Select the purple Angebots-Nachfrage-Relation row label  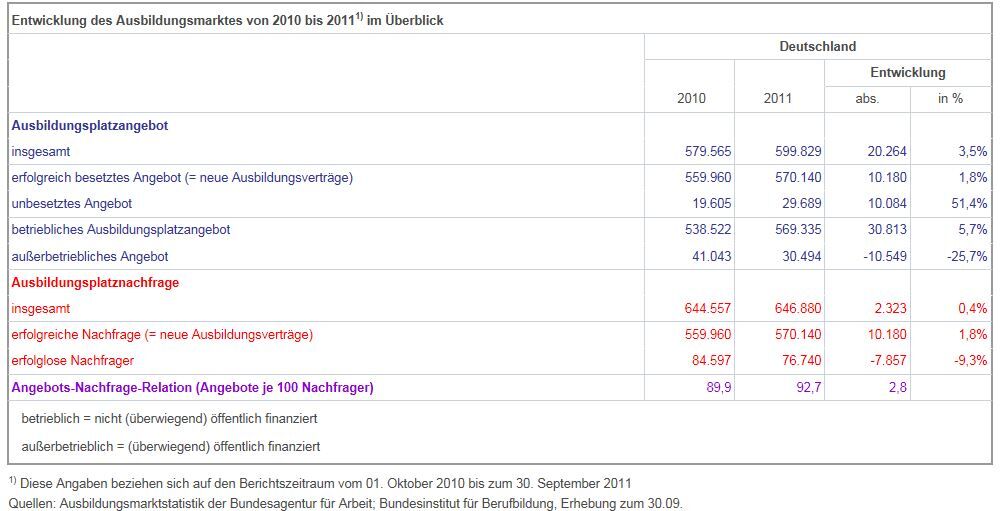[192, 387]
